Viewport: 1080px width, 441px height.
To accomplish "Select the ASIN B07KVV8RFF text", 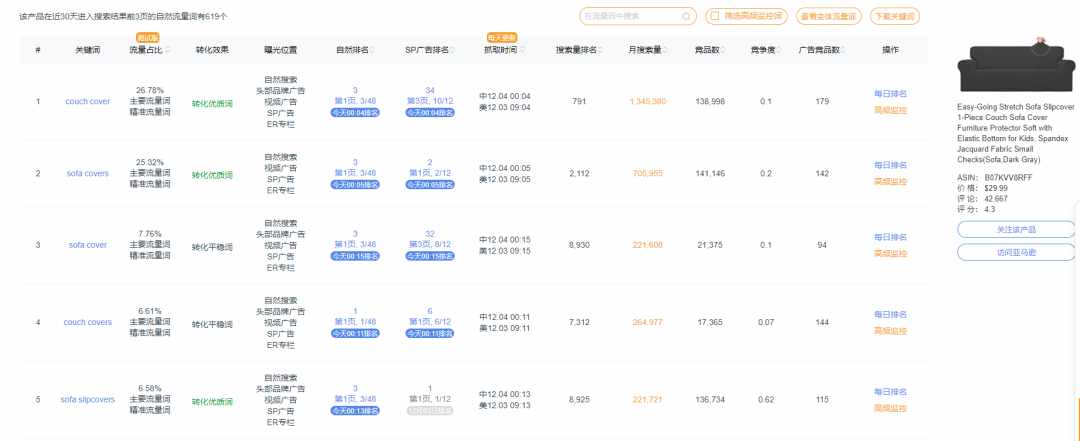I will point(1008,177).
